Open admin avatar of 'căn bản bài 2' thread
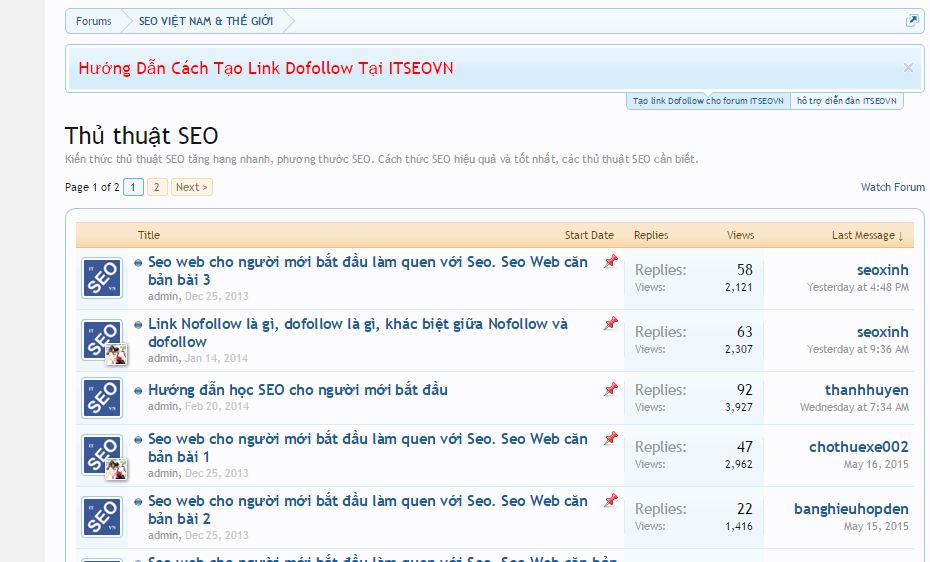The image size is (930, 562). pos(102,516)
